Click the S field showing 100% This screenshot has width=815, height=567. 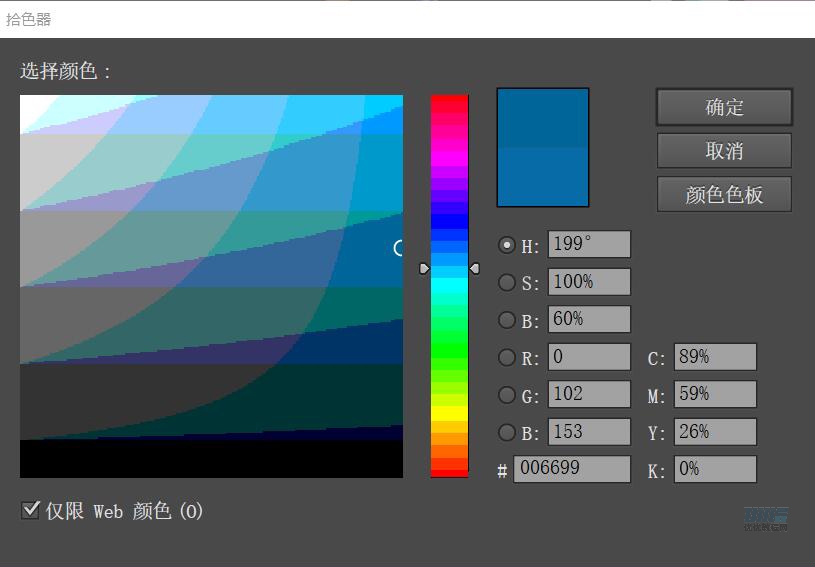[588, 283]
